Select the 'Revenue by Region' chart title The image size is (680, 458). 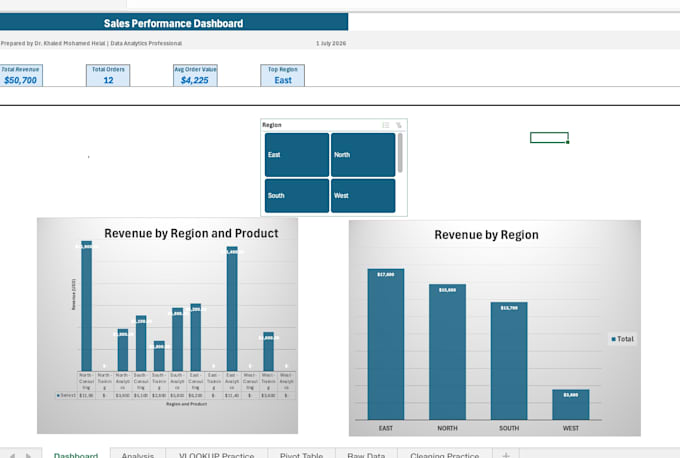click(x=487, y=235)
